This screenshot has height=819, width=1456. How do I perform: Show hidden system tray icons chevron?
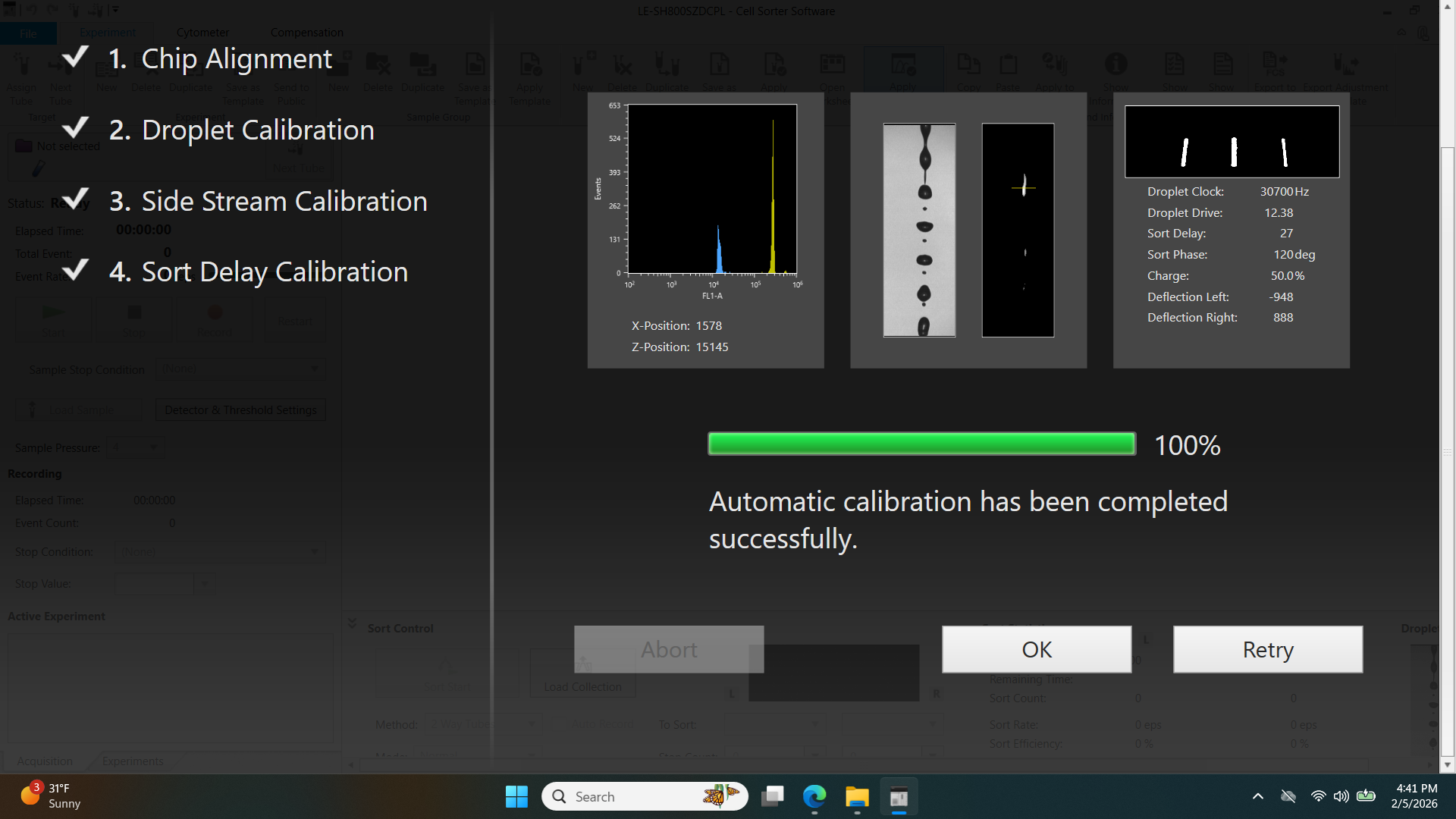coord(1258,796)
